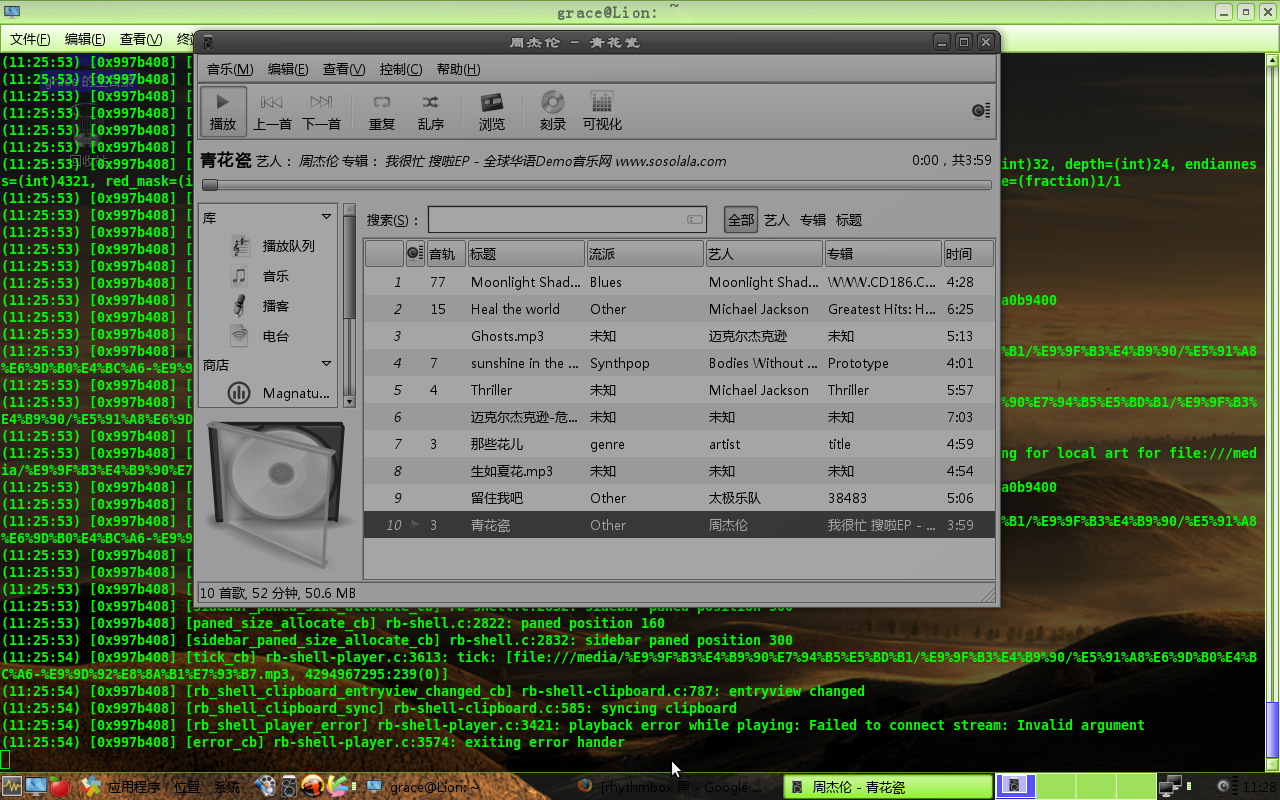This screenshot has width=1280, height=800.
Task: Open the 系统 system menu in panel
Action: 227,787
